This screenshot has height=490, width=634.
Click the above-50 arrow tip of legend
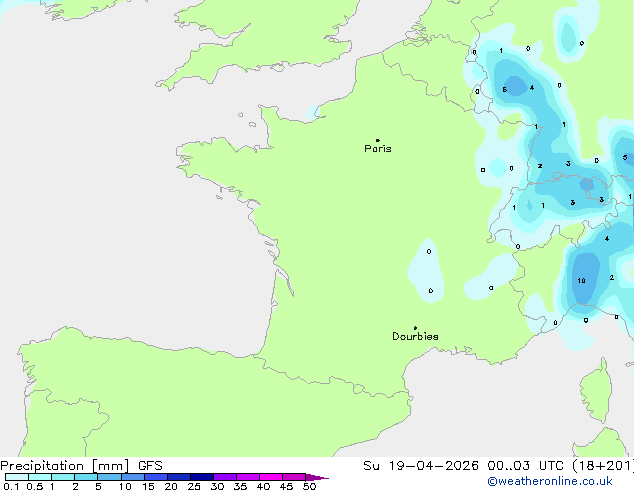point(317,478)
